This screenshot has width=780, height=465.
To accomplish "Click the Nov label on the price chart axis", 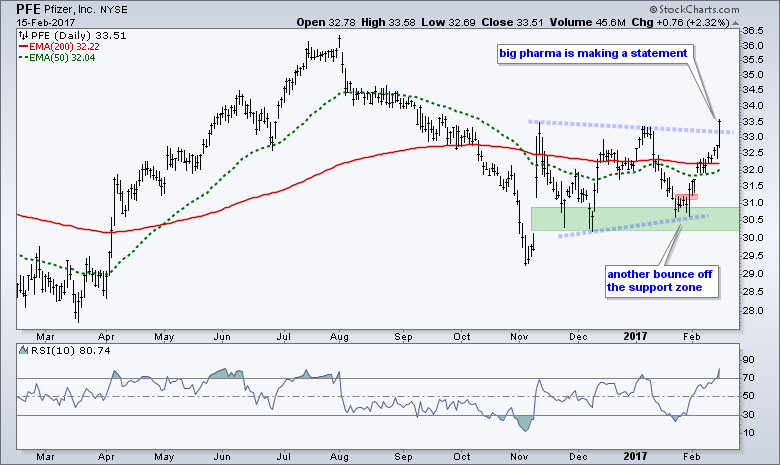I will tap(519, 337).
